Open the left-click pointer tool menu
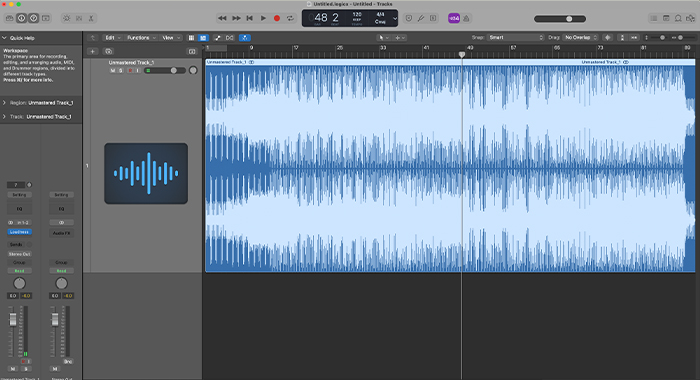The image size is (700, 380). point(383,38)
